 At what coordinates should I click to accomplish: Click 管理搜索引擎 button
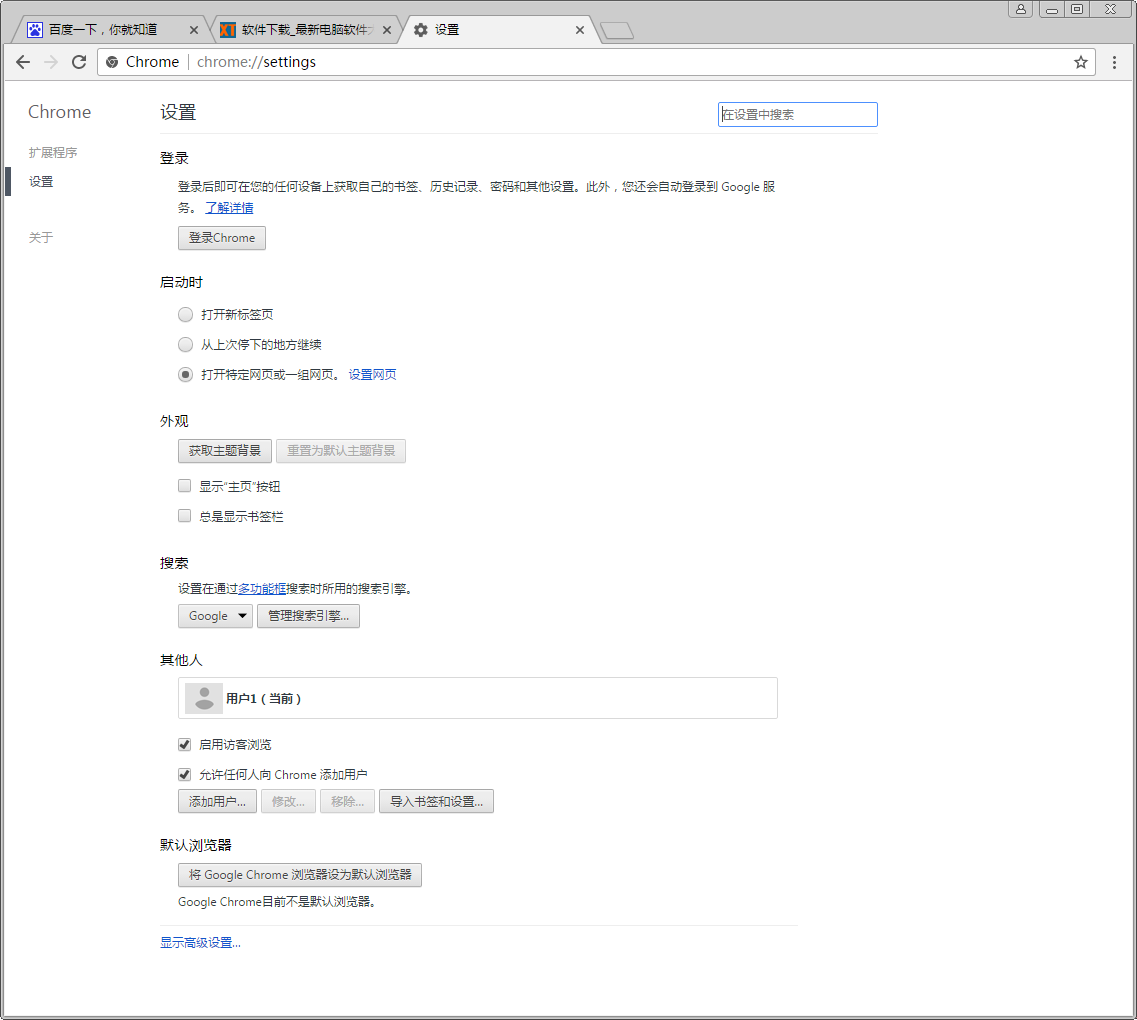(x=308, y=616)
